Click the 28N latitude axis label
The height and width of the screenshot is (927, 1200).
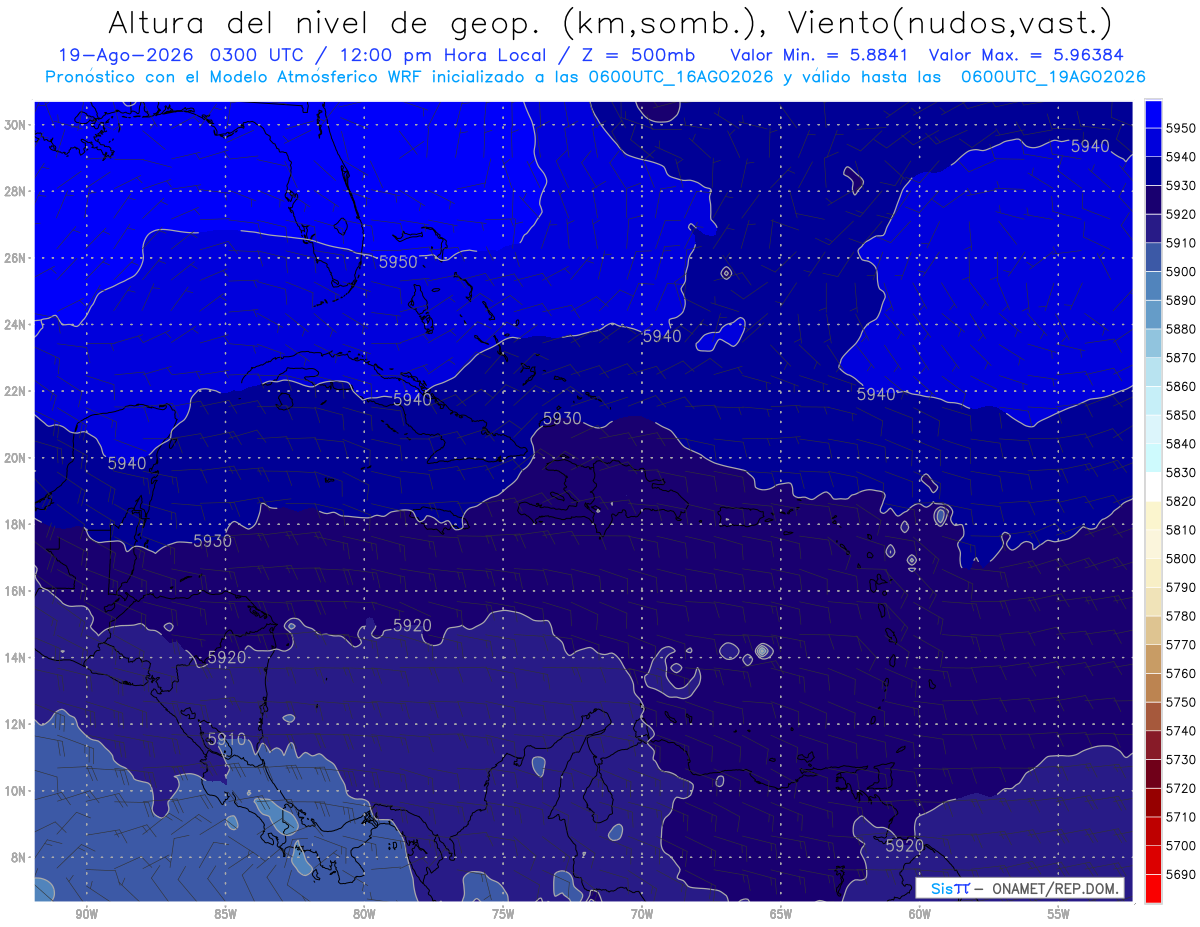pos(14,191)
